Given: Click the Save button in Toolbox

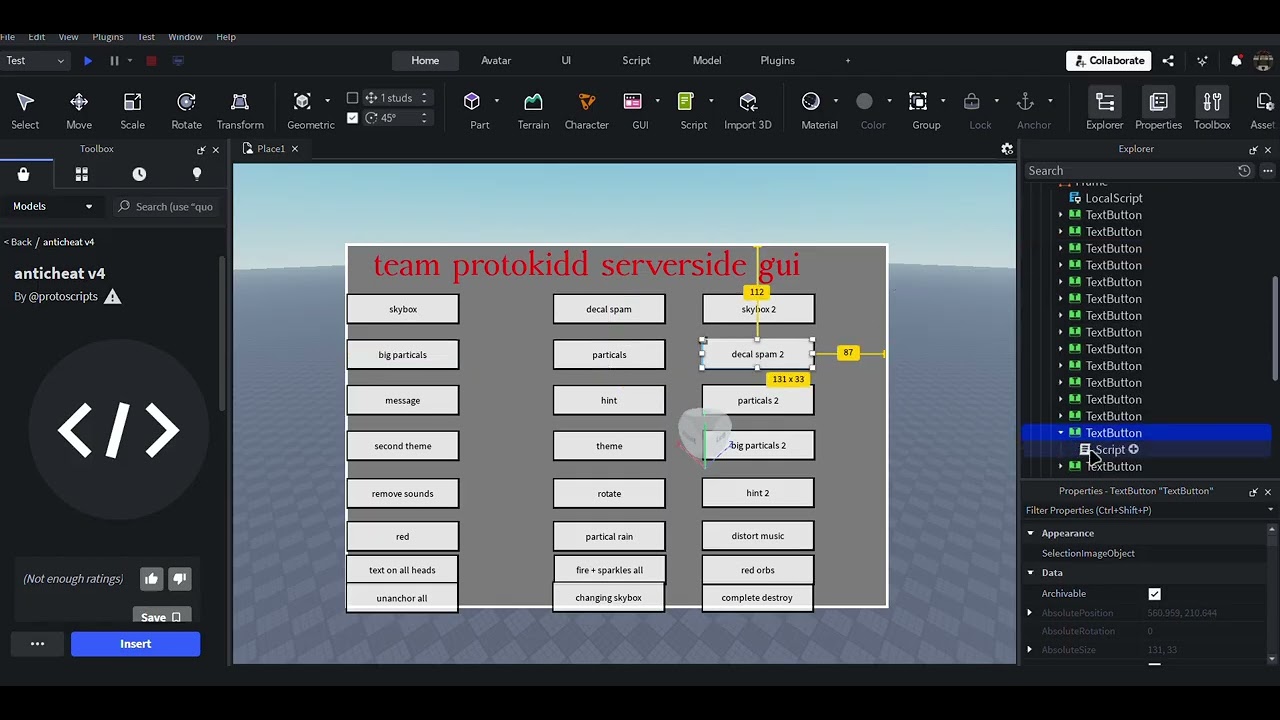Looking at the screenshot, I should (x=161, y=617).
